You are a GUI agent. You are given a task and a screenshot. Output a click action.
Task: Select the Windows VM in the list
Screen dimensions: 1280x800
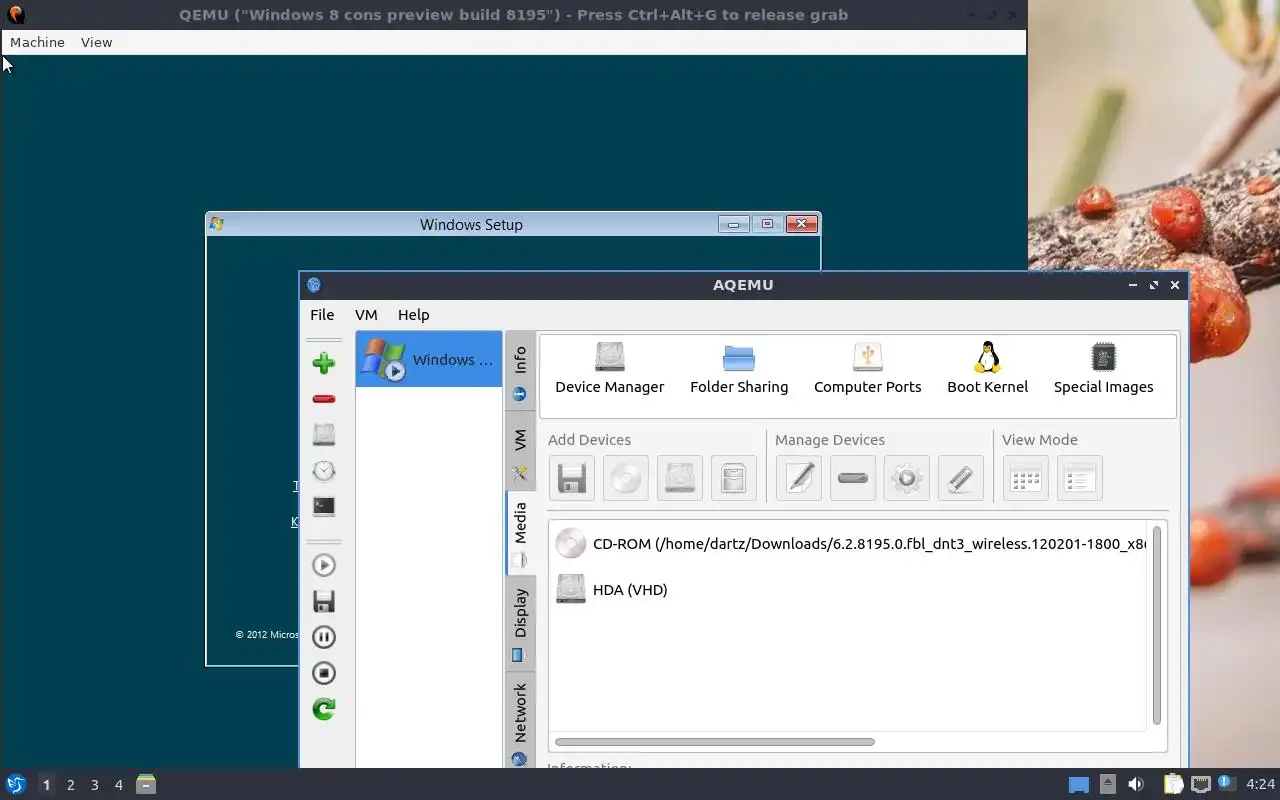(429, 359)
